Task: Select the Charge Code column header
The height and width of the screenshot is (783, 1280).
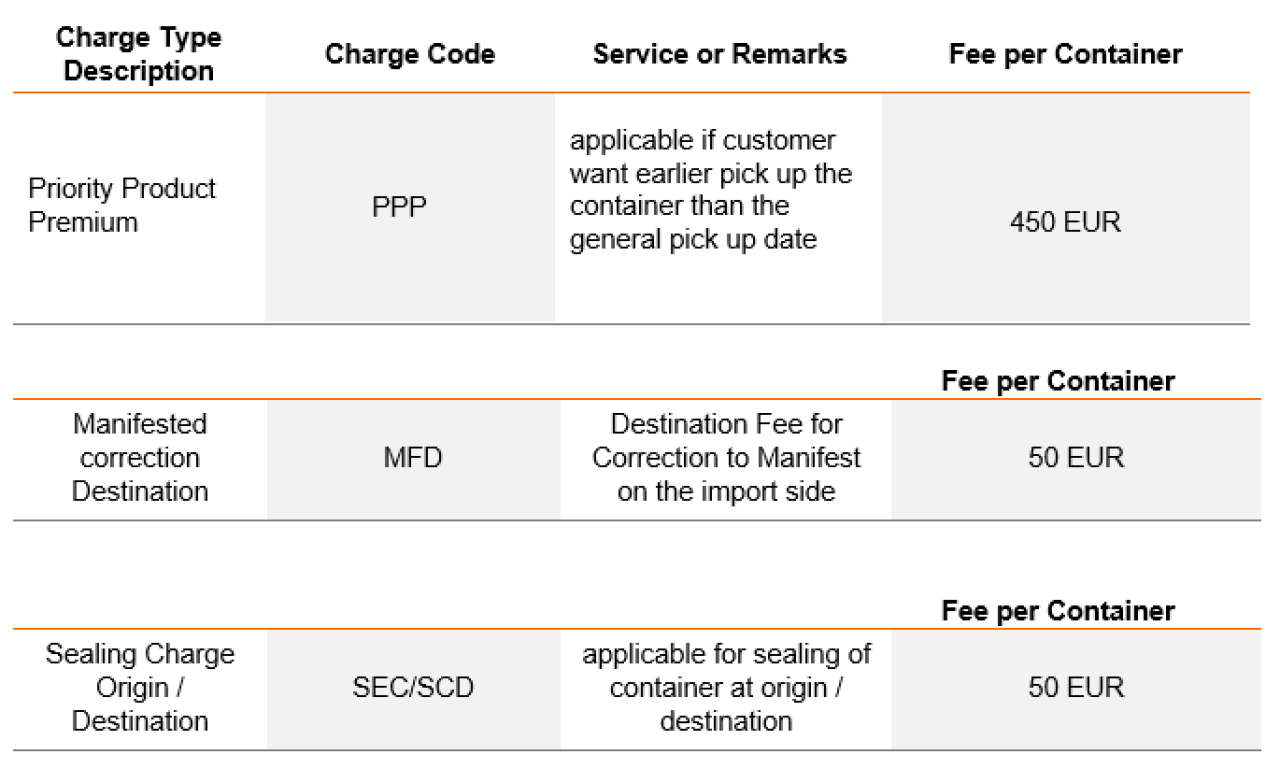Action: 410,54
